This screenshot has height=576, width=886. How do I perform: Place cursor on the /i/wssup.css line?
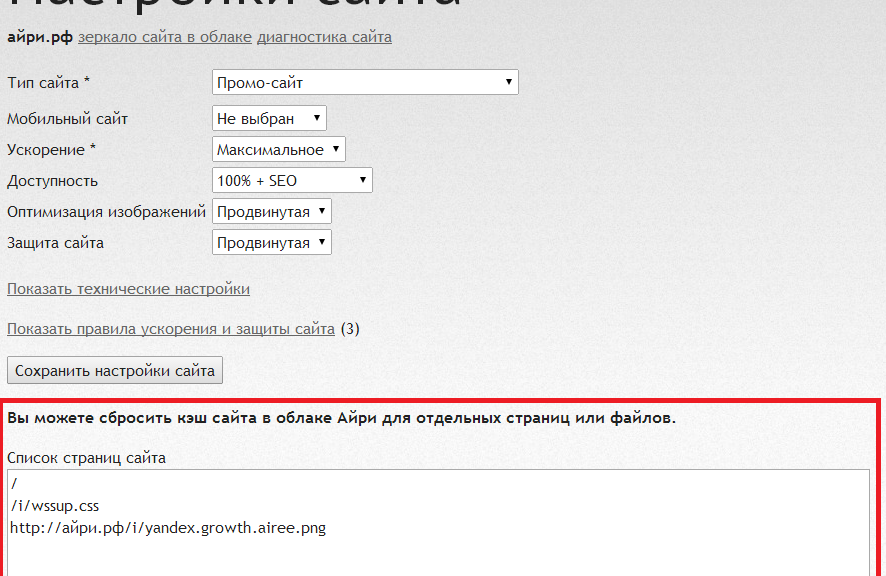pyautogui.click(x=55, y=505)
